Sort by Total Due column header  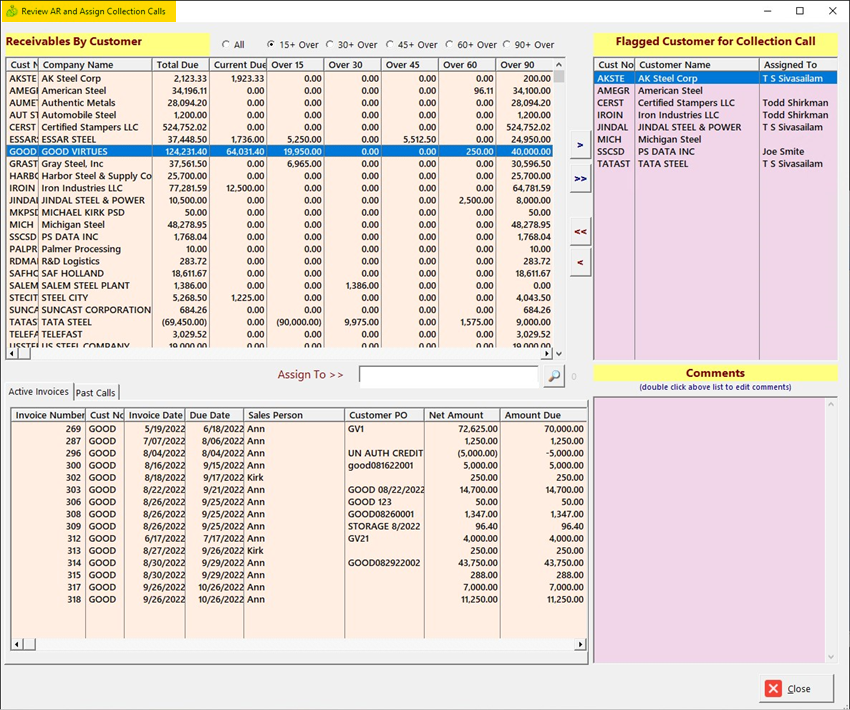click(x=181, y=64)
